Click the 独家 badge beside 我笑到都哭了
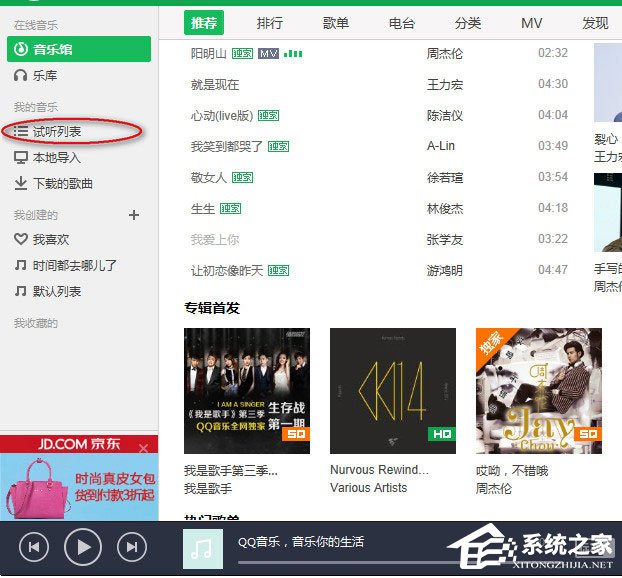The image size is (622, 578). (x=278, y=147)
